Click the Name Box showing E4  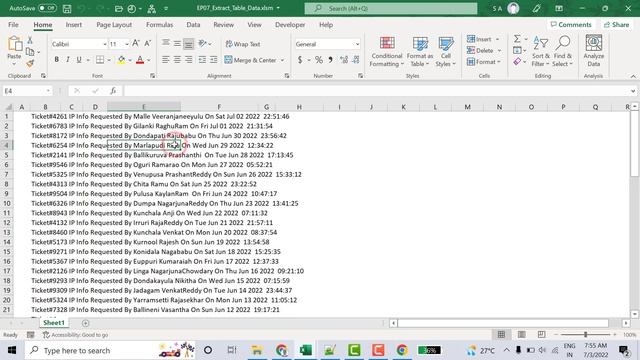(27, 91)
